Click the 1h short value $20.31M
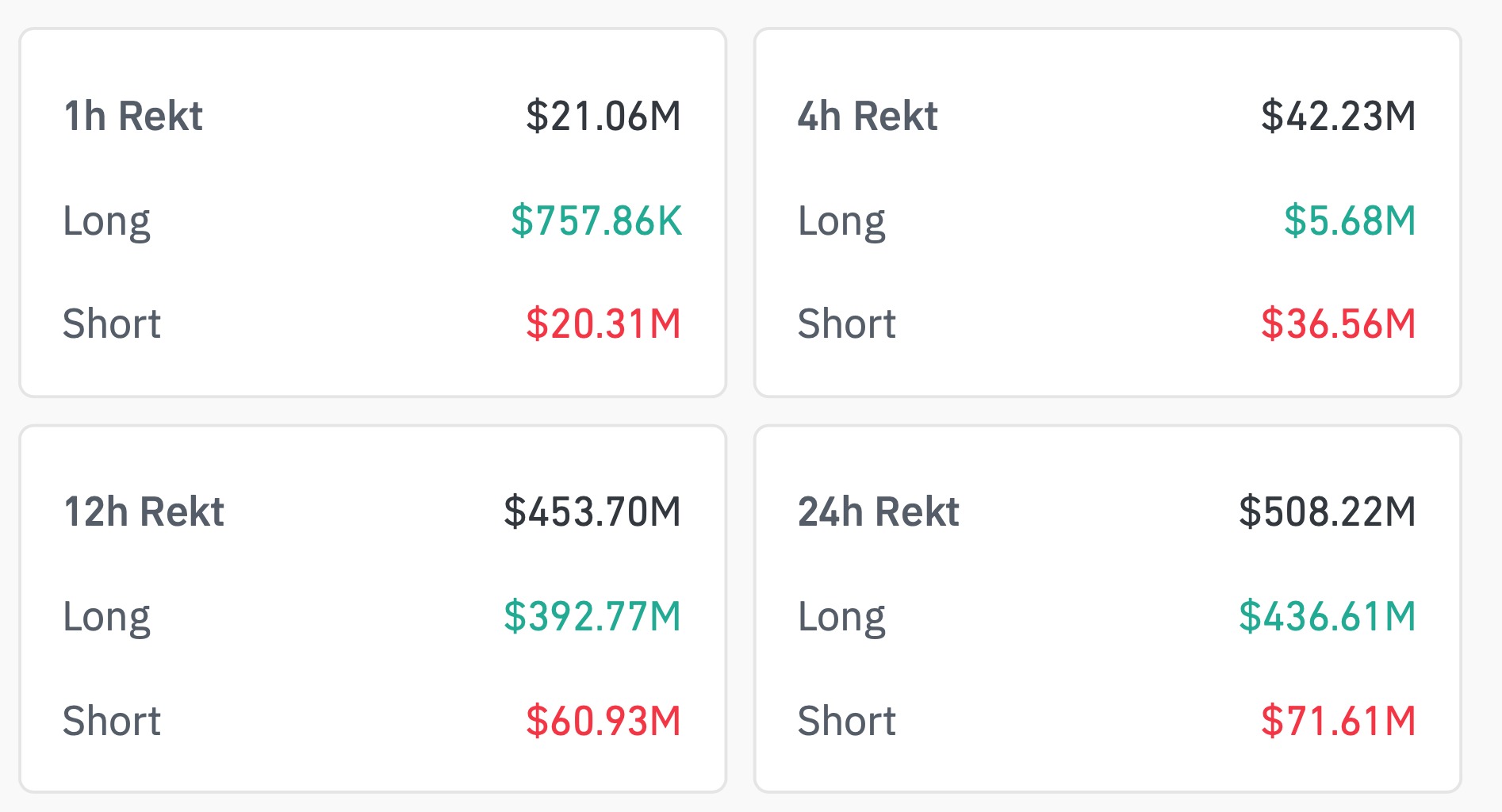This screenshot has height=812, width=1502. [603, 324]
